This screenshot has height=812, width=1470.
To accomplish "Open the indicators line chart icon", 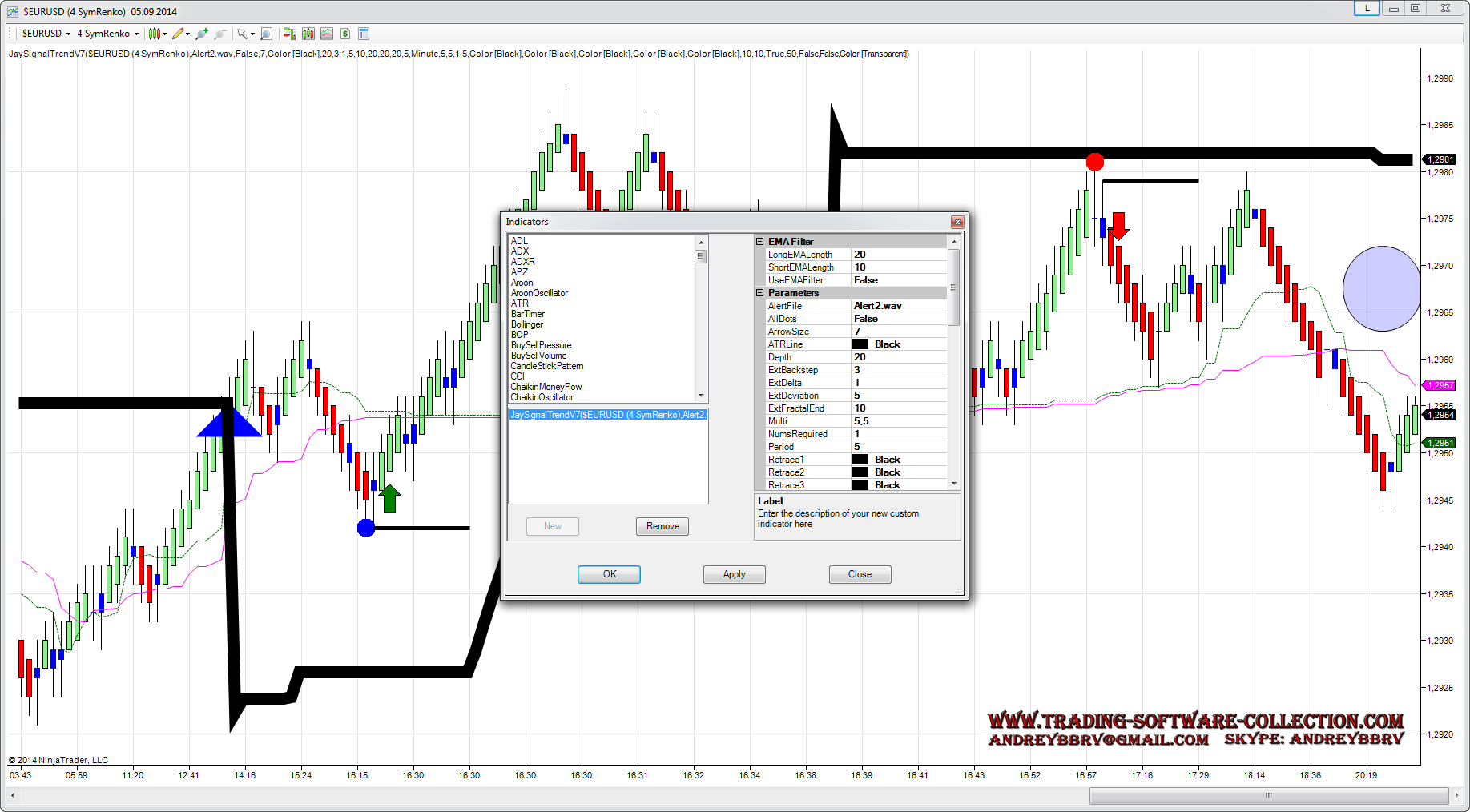I will pos(327,34).
